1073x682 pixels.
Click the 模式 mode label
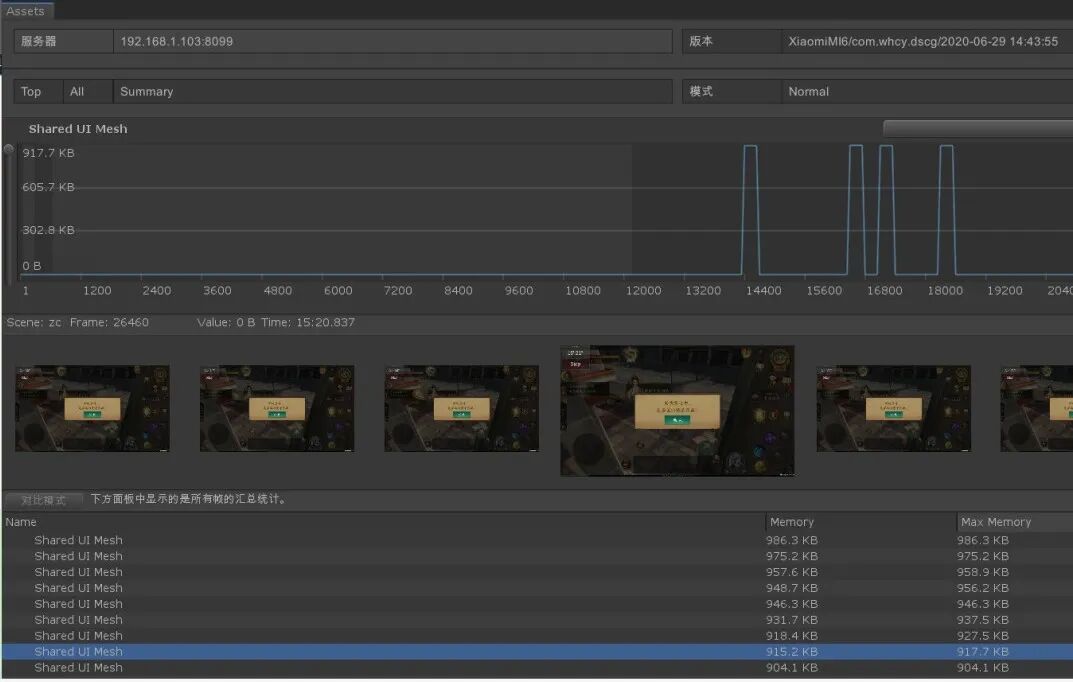701,91
